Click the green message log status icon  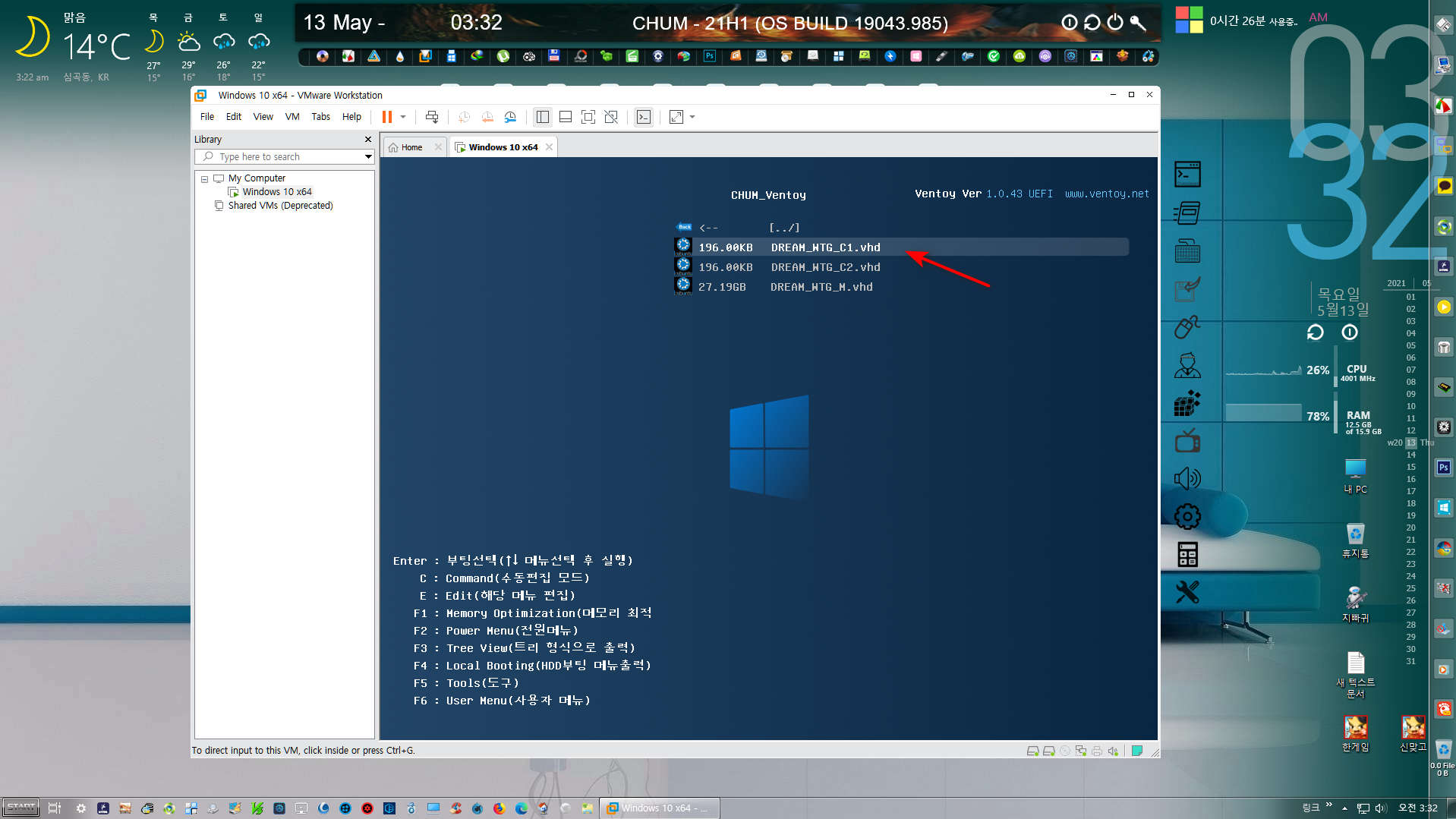[1137, 751]
